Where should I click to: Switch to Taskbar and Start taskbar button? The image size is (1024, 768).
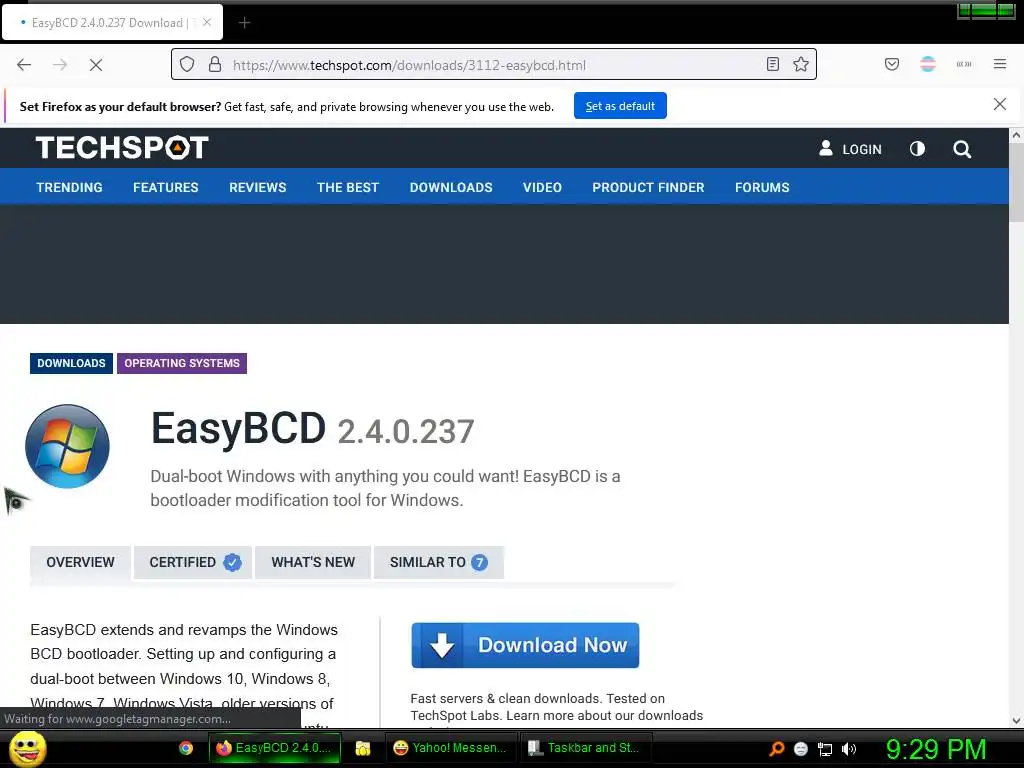pyautogui.click(x=586, y=748)
